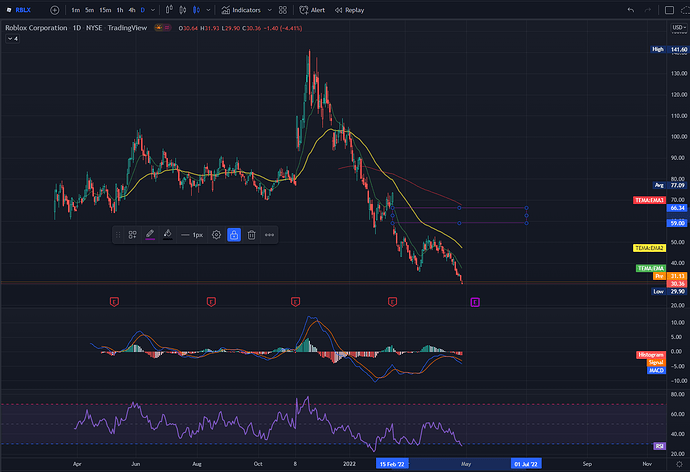
Task: Click the orange Signal scale label
Action: click(x=656, y=362)
